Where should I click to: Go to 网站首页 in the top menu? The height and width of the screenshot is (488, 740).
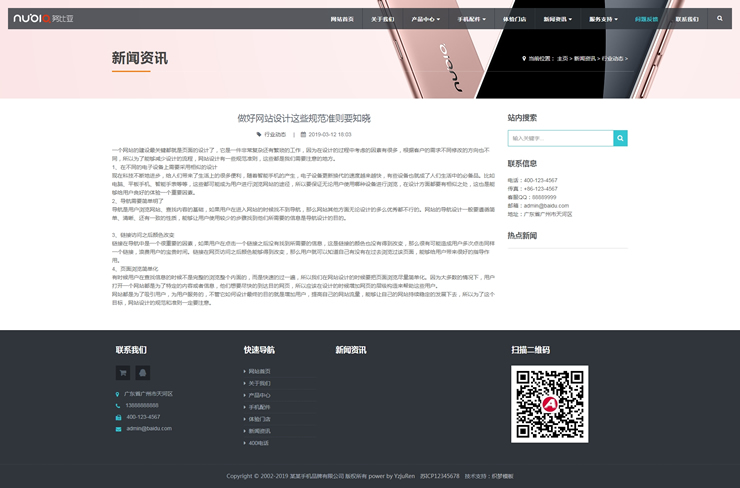tap(342, 19)
